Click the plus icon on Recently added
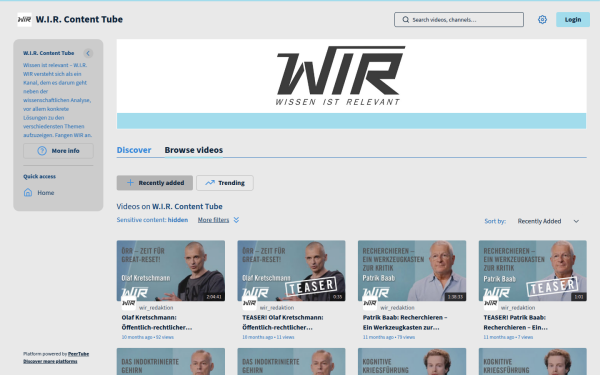 click(x=130, y=183)
